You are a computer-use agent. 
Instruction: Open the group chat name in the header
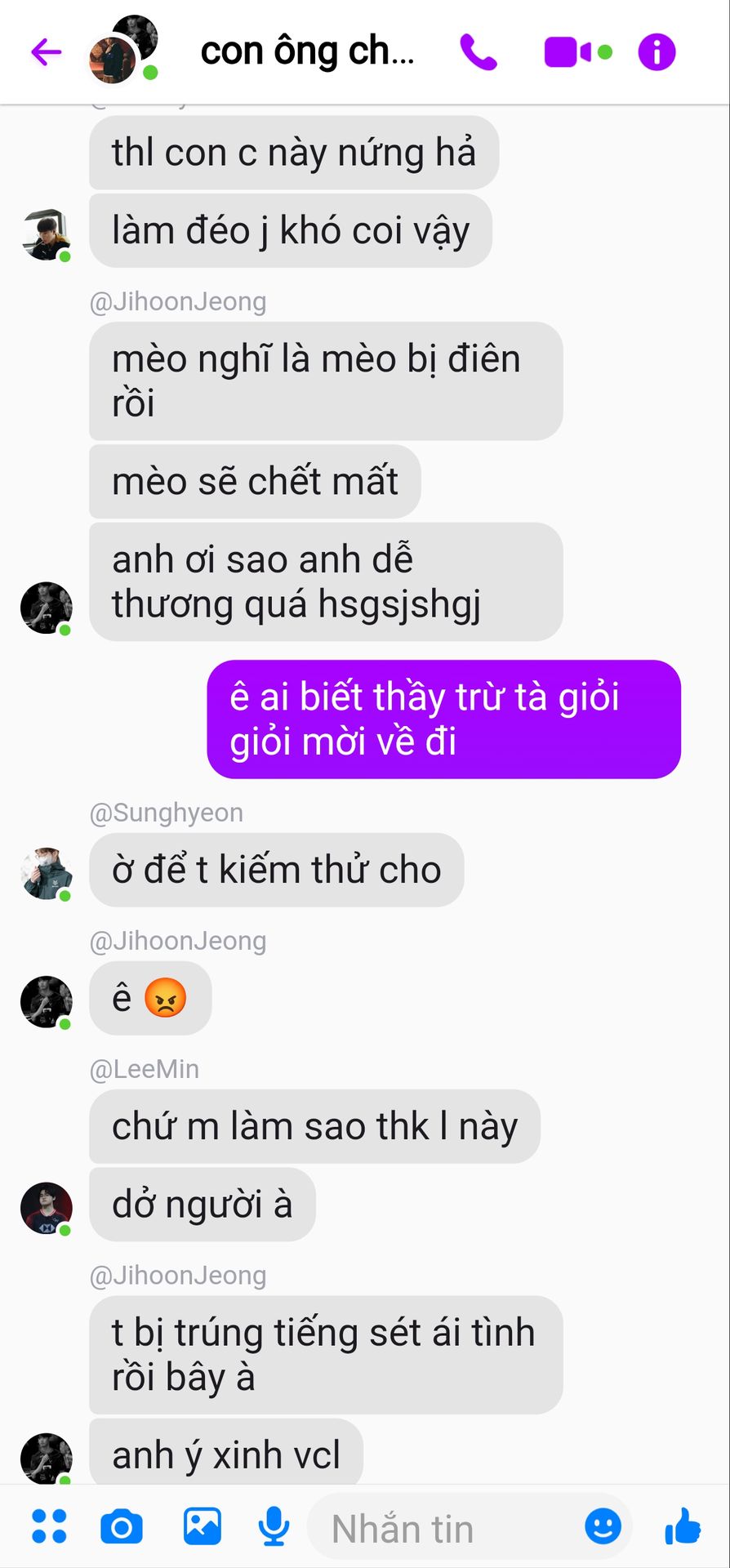pos(308,51)
